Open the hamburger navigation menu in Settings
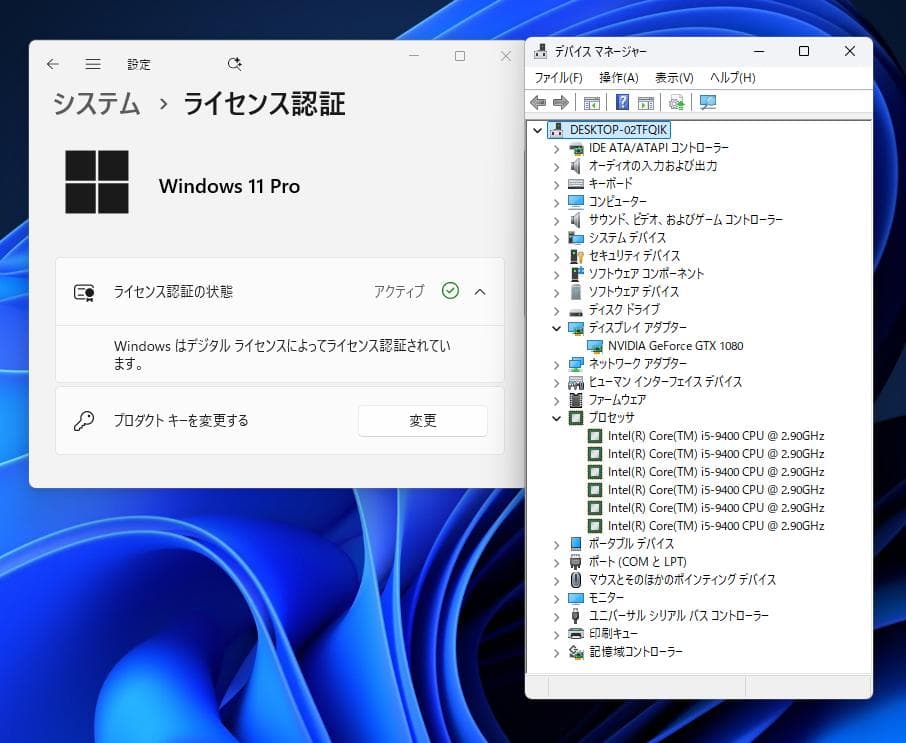Viewport: 906px width, 743px height. point(93,62)
